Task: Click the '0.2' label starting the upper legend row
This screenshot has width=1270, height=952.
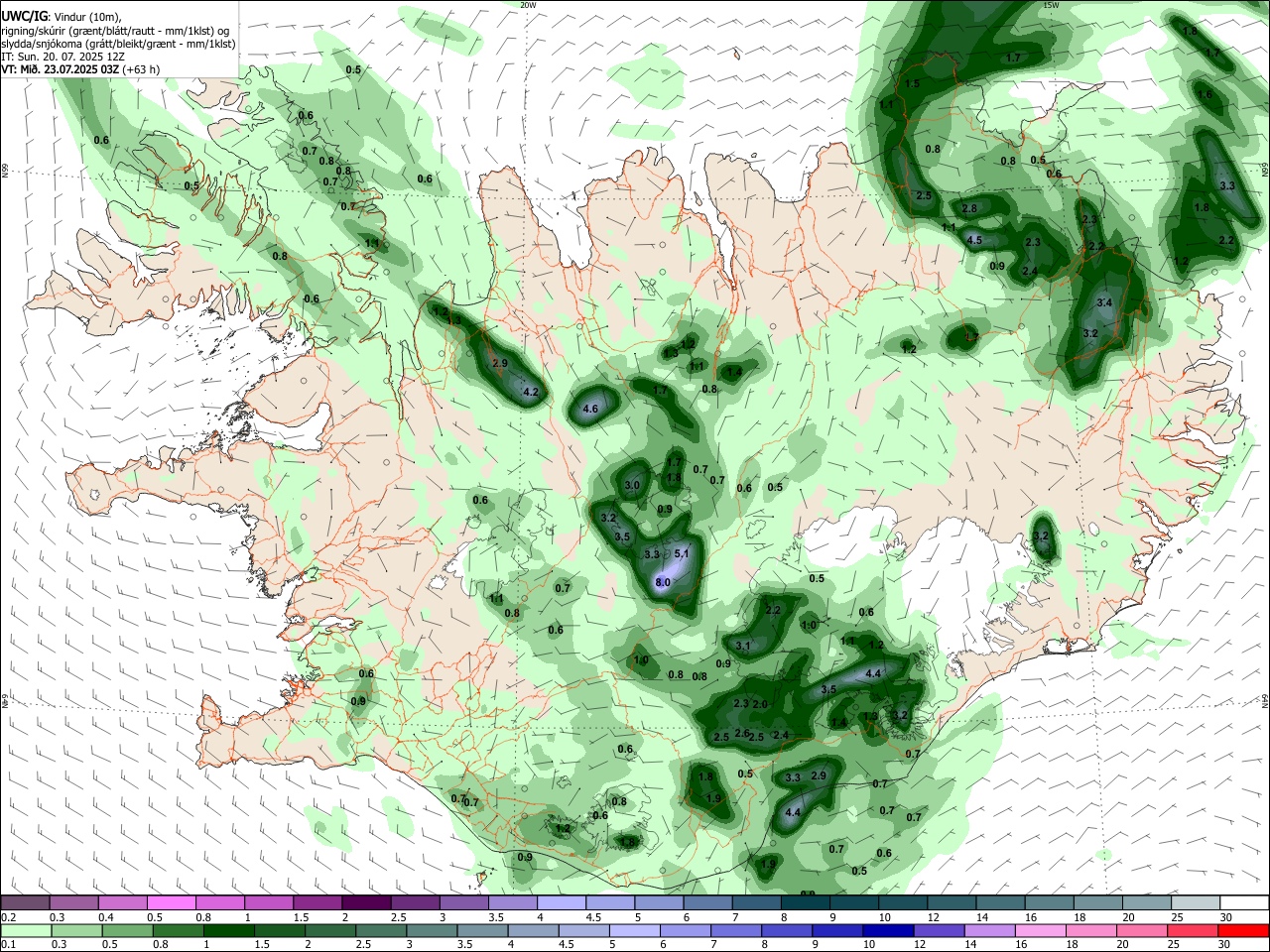Action: [8, 916]
